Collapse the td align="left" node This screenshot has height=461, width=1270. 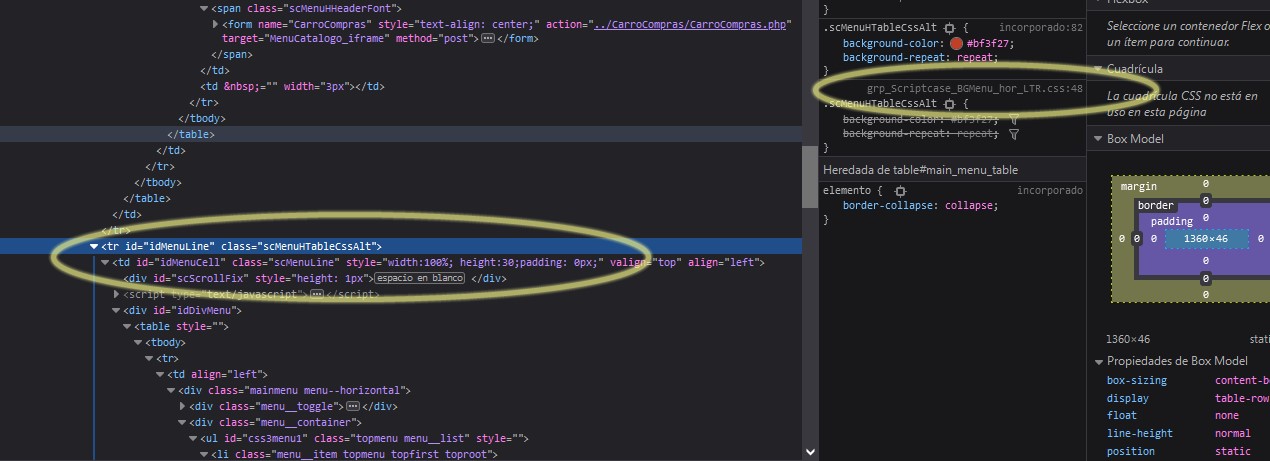pyautogui.click(x=161, y=374)
